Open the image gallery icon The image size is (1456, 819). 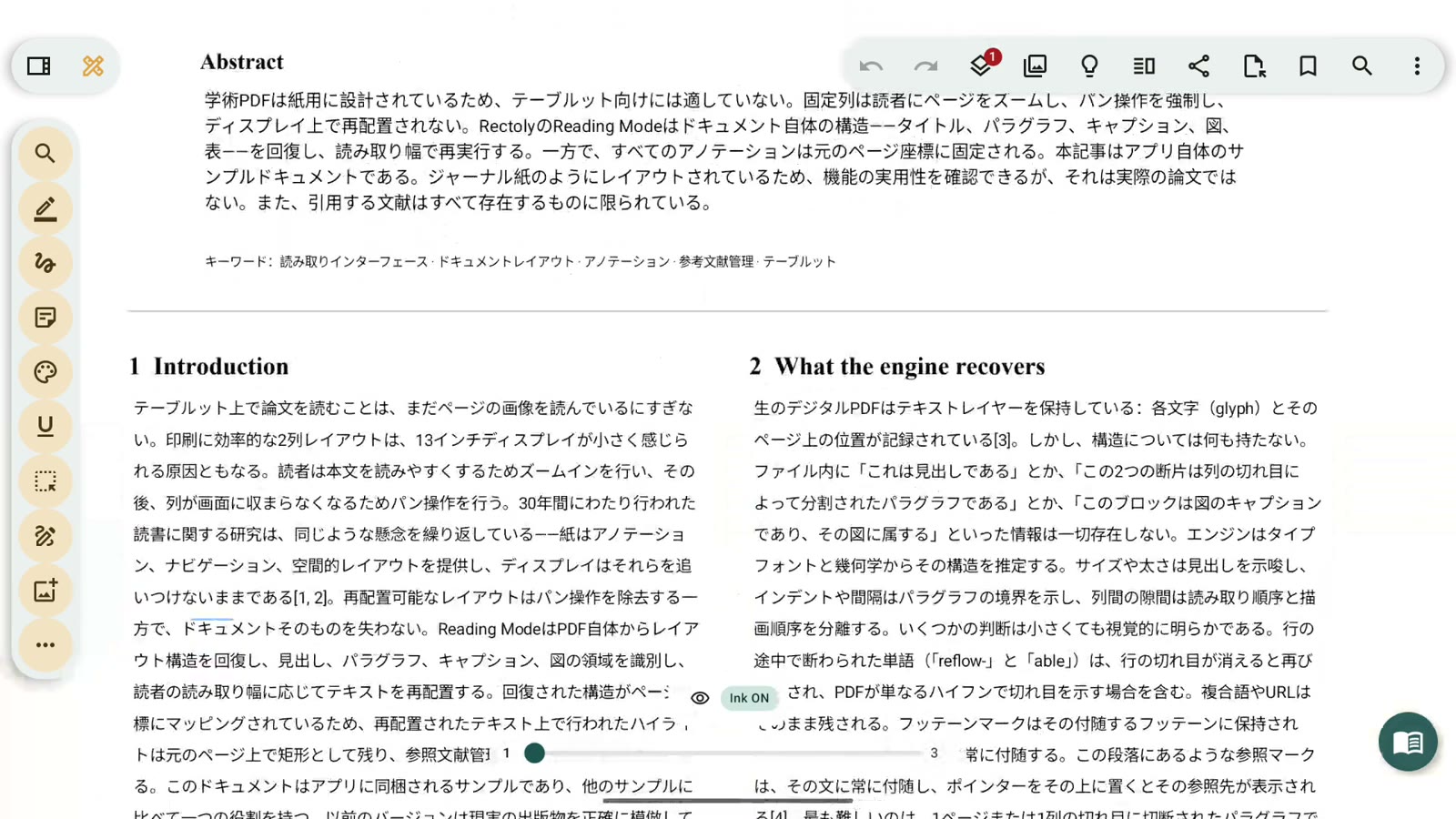[x=1036, y=66]
